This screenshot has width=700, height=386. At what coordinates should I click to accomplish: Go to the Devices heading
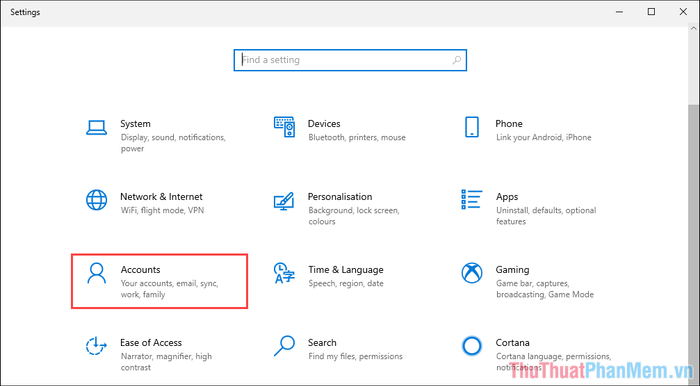(324, 124)
